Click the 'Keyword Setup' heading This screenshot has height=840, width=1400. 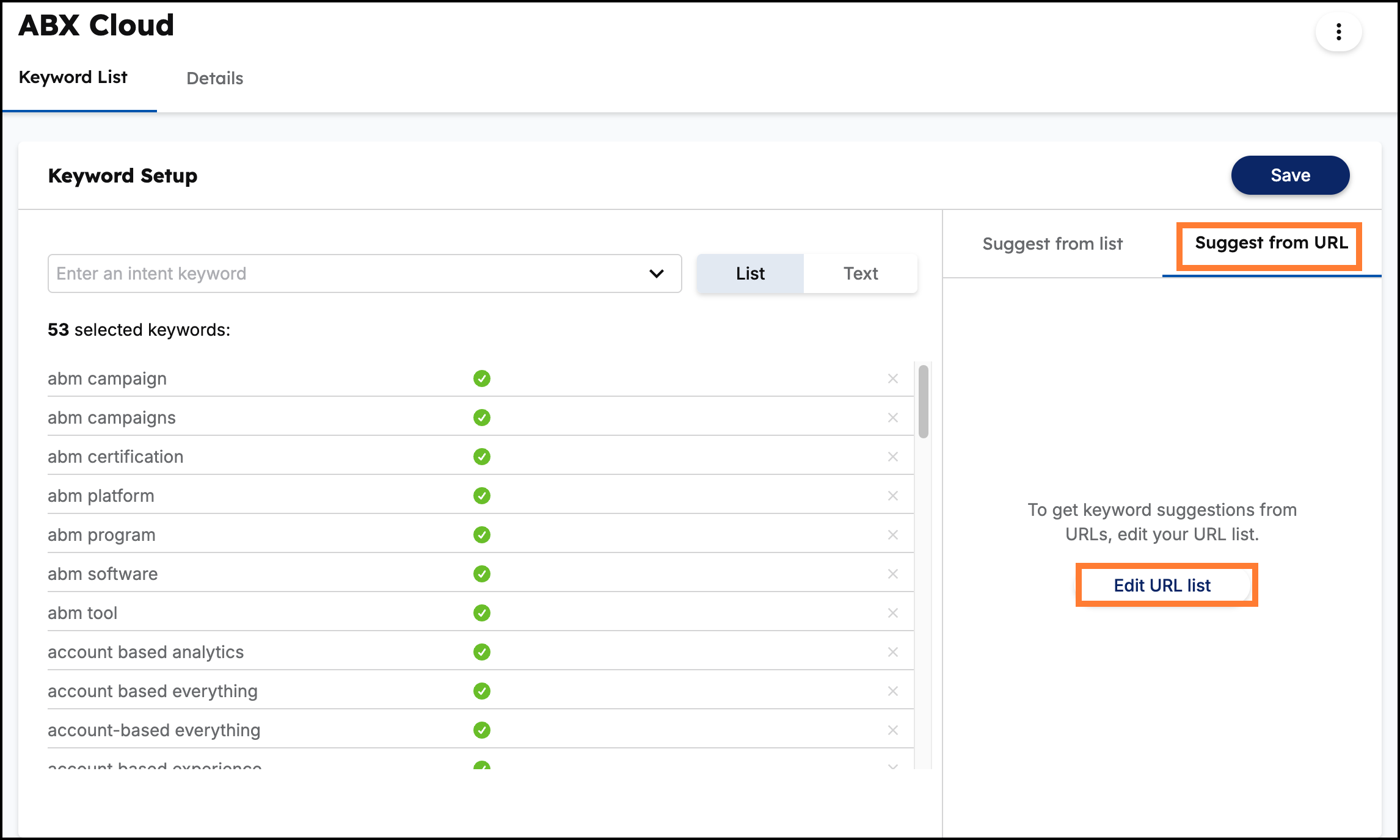pyautogui.click(x=123, y=176)
